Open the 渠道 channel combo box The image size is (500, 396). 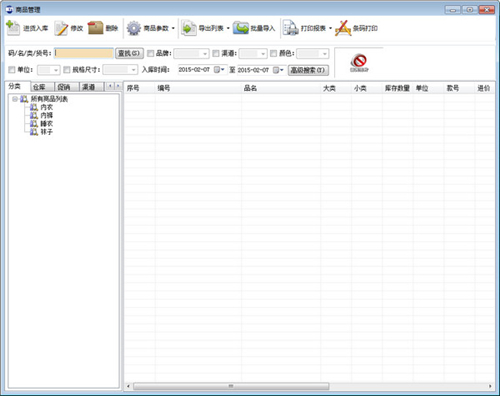[x=253, y=53]
